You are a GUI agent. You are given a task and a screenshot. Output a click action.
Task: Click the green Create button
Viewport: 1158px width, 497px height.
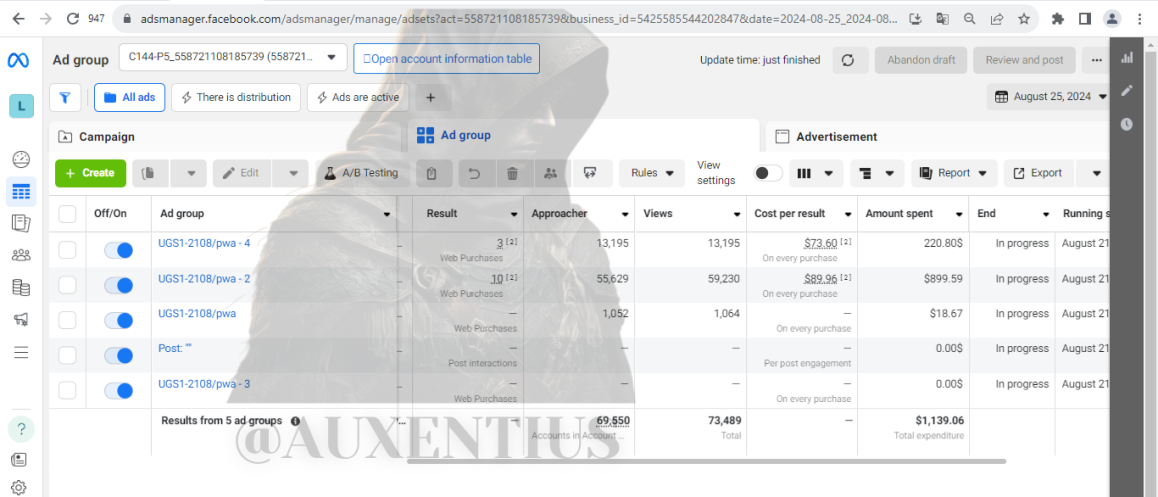(x=90, y=173)
